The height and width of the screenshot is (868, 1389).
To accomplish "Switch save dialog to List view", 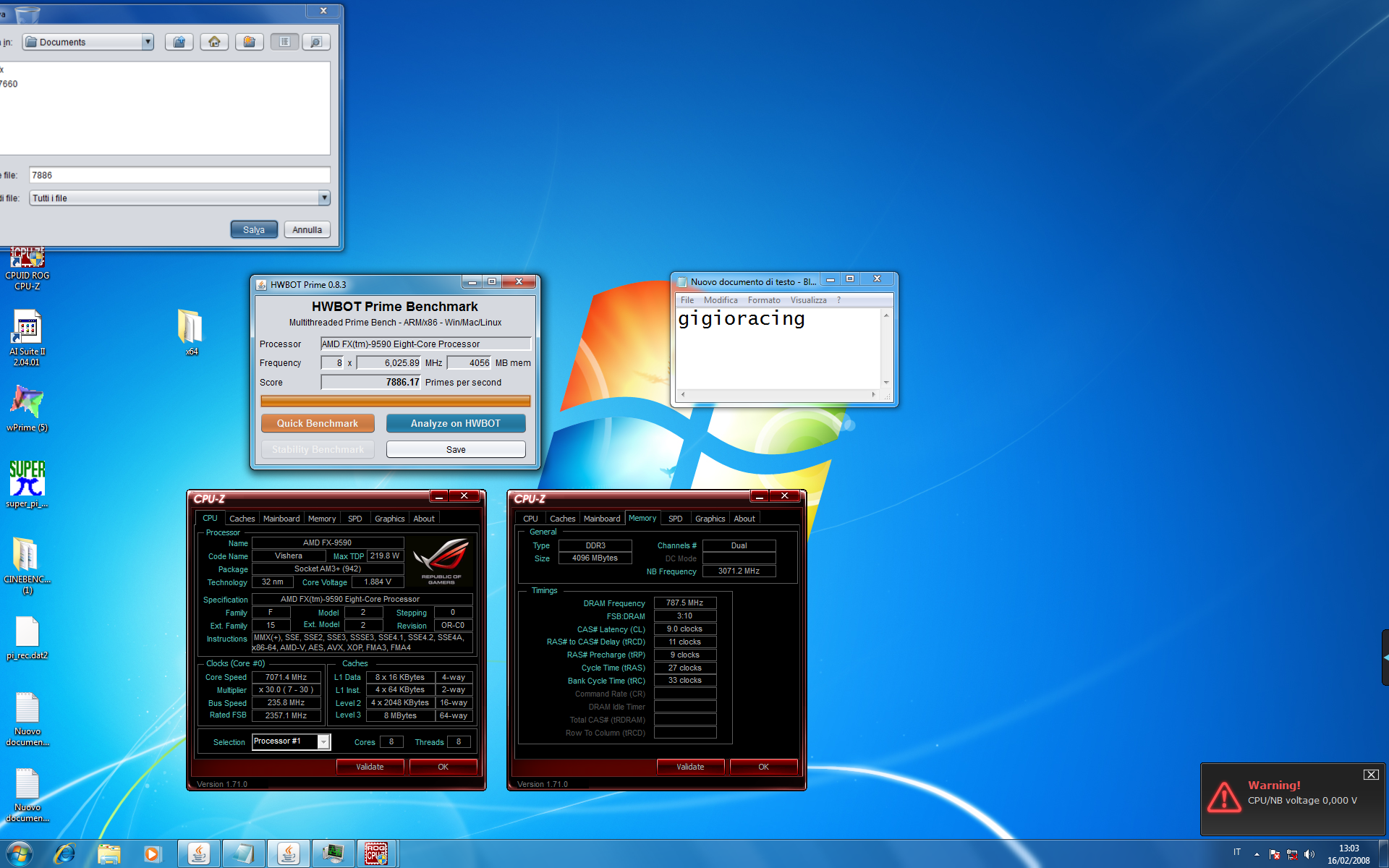I will [284, 42].
